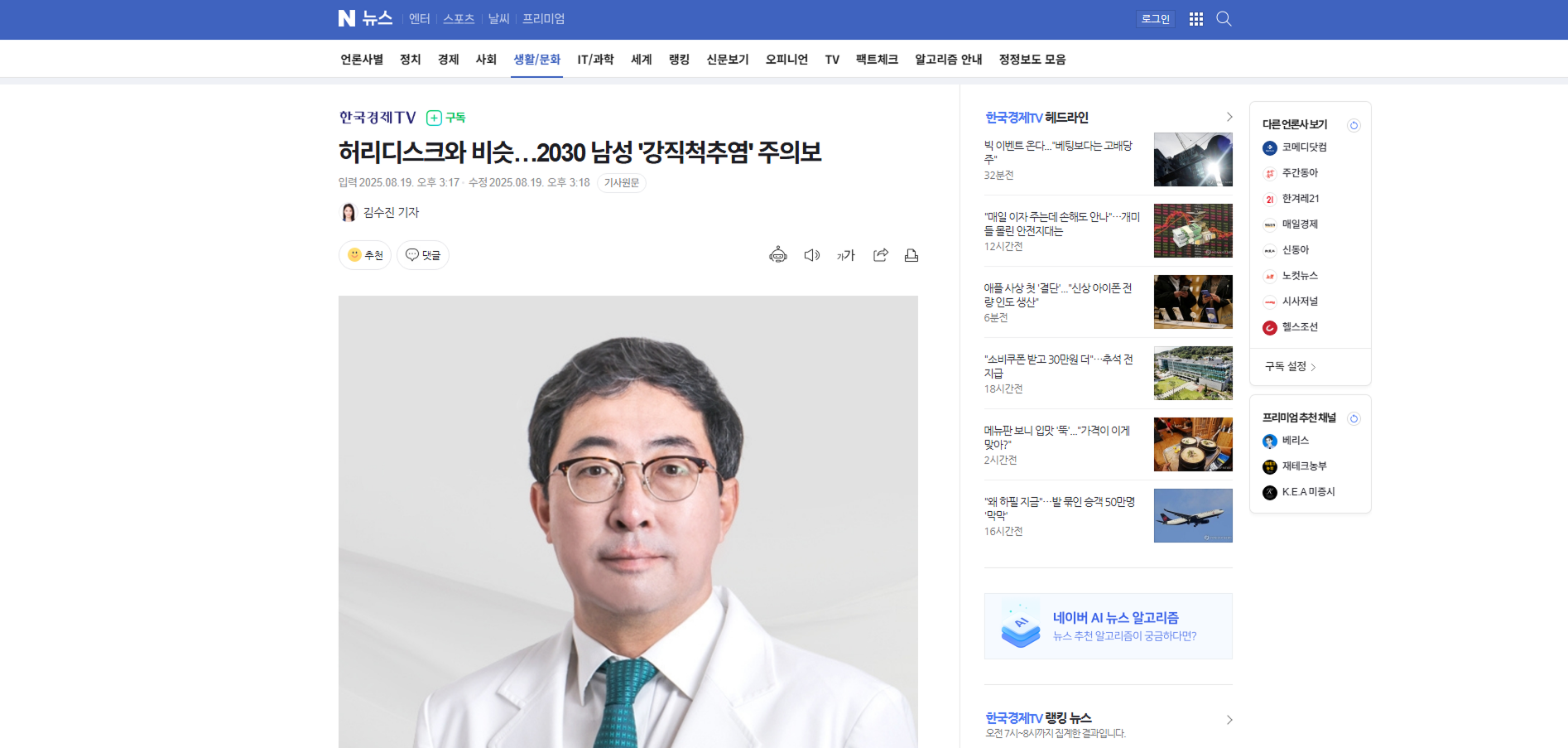Switch to the IT/과학 tab
1568x748 pixels.
pos(595,60)
